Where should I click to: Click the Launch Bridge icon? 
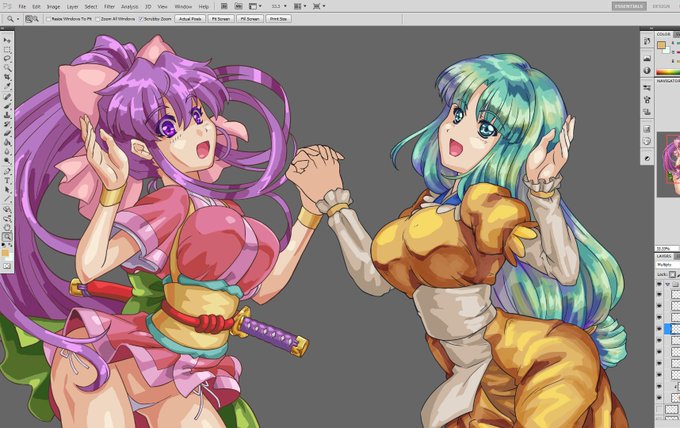224,6
